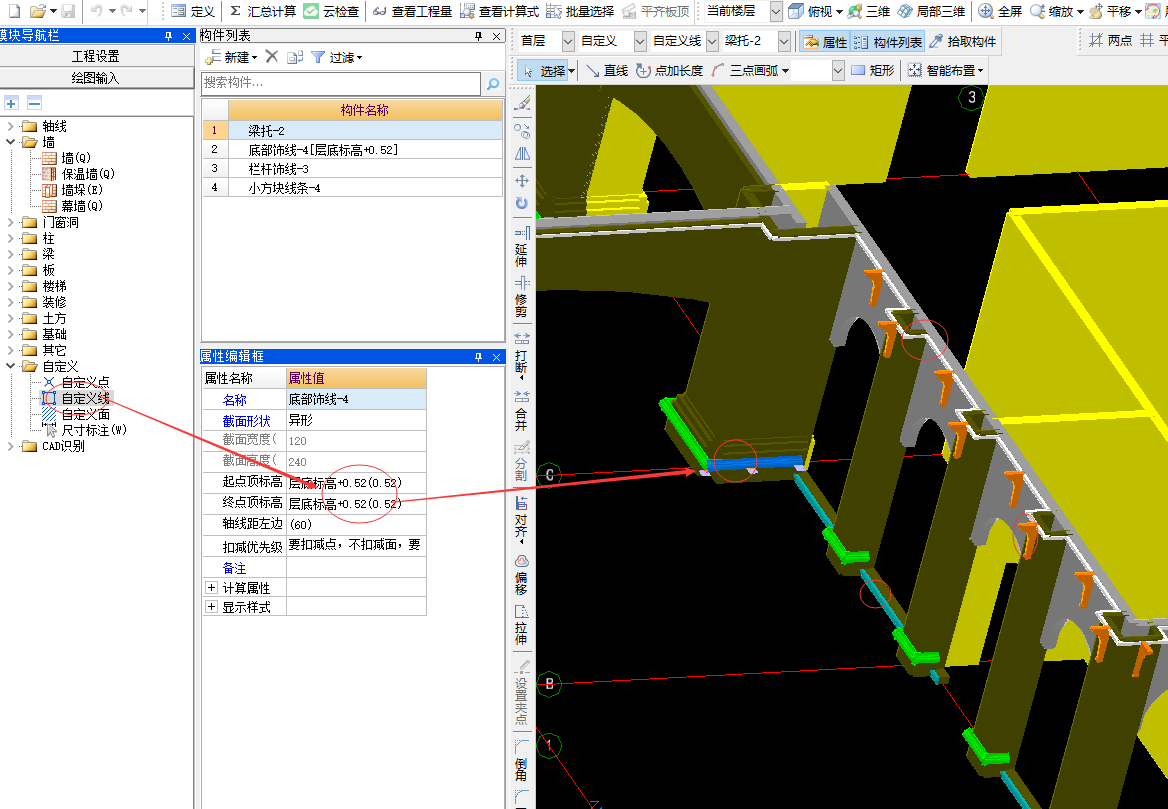Open 查看工程量 quantities view
The height and width of the screenshot is (809, 1168).
click(x=412, y=11)
